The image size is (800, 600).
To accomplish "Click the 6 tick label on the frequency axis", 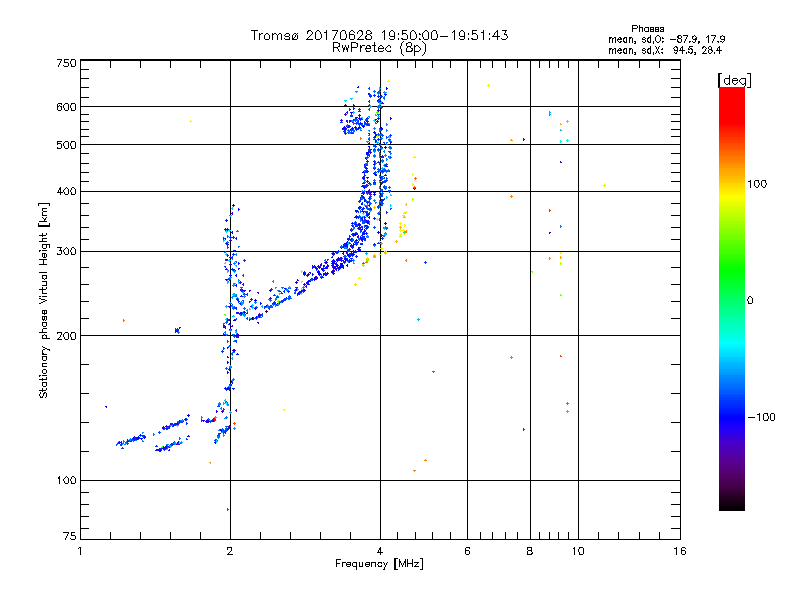I will pos(467,551).
